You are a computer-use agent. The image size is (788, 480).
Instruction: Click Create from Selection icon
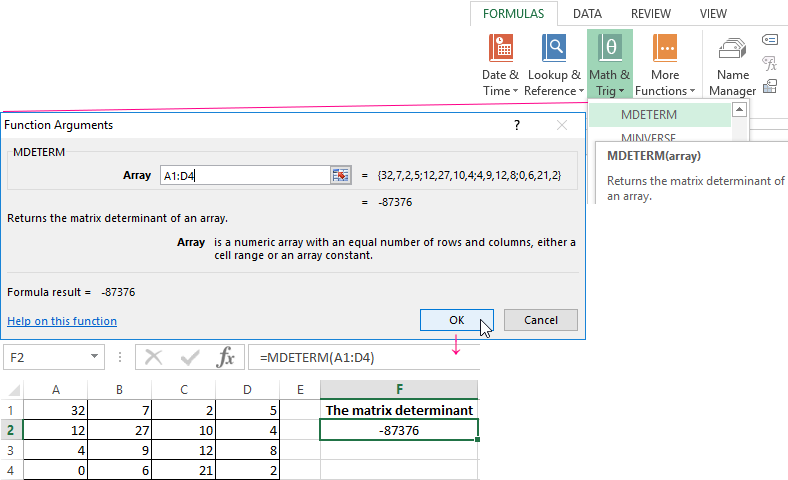[x=770, y=86]
